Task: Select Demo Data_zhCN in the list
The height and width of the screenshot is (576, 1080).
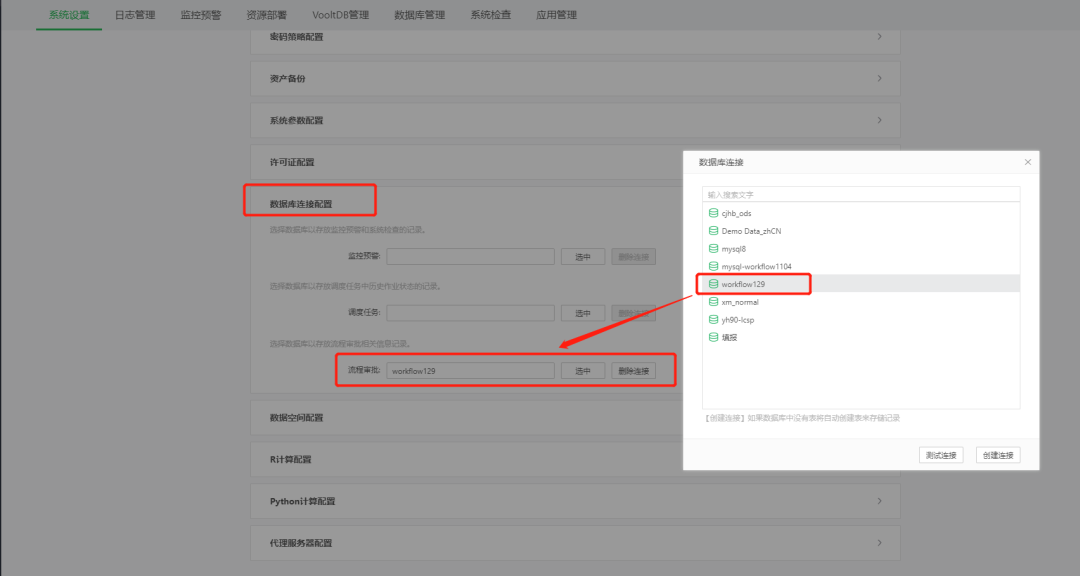Action: point(861,231)
